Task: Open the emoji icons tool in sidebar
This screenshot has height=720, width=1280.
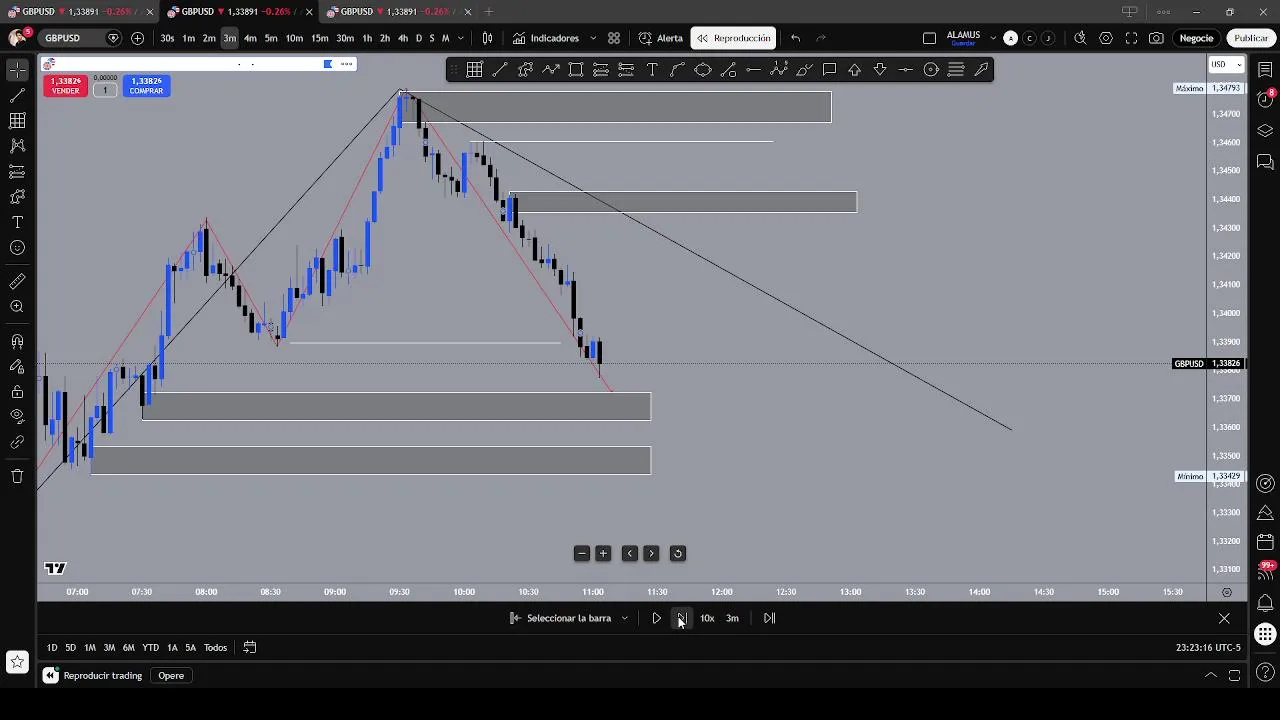Action: coord(17,248)
